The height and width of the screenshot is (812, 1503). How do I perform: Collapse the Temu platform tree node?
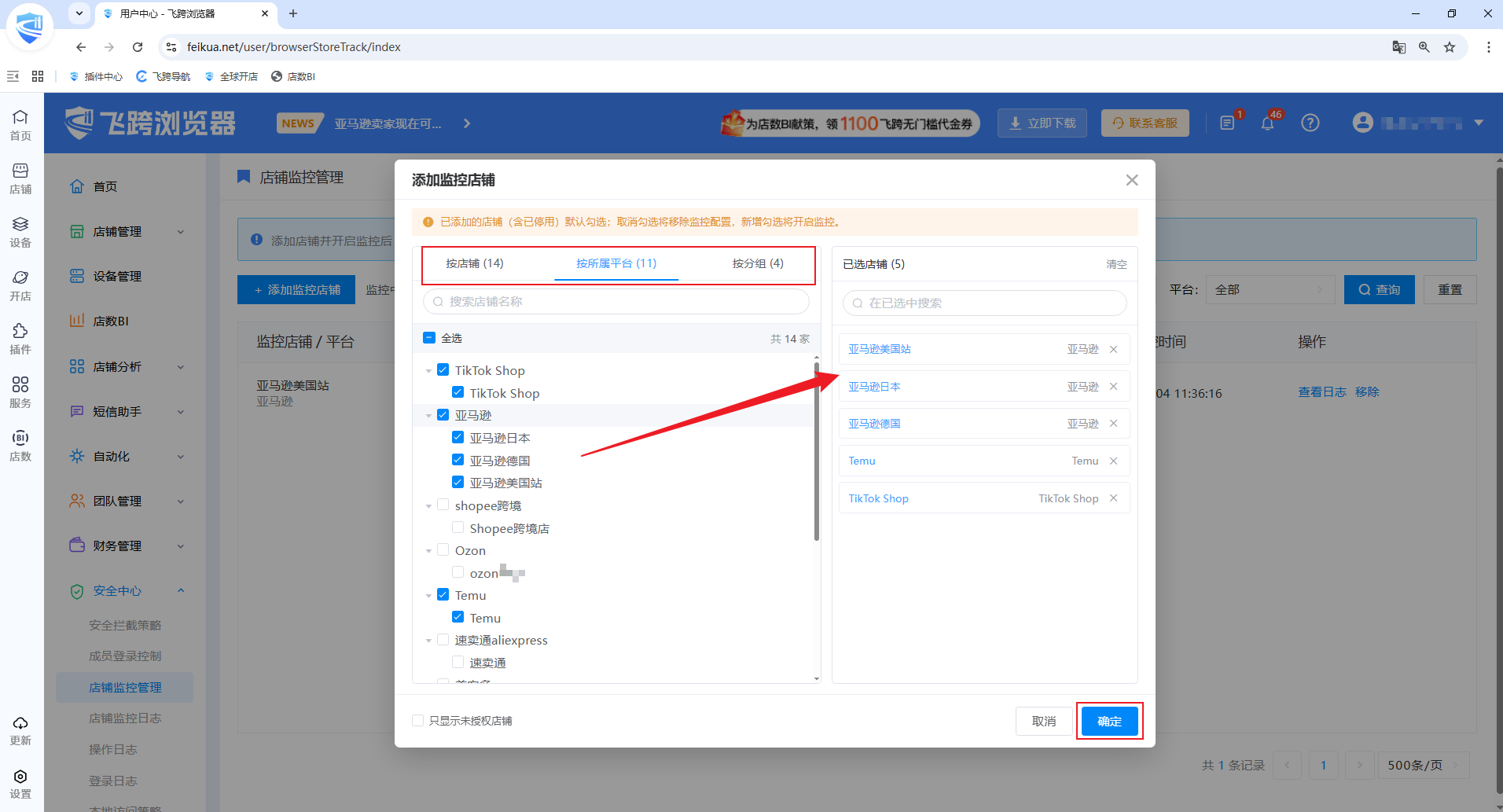[x=428, y=596]
